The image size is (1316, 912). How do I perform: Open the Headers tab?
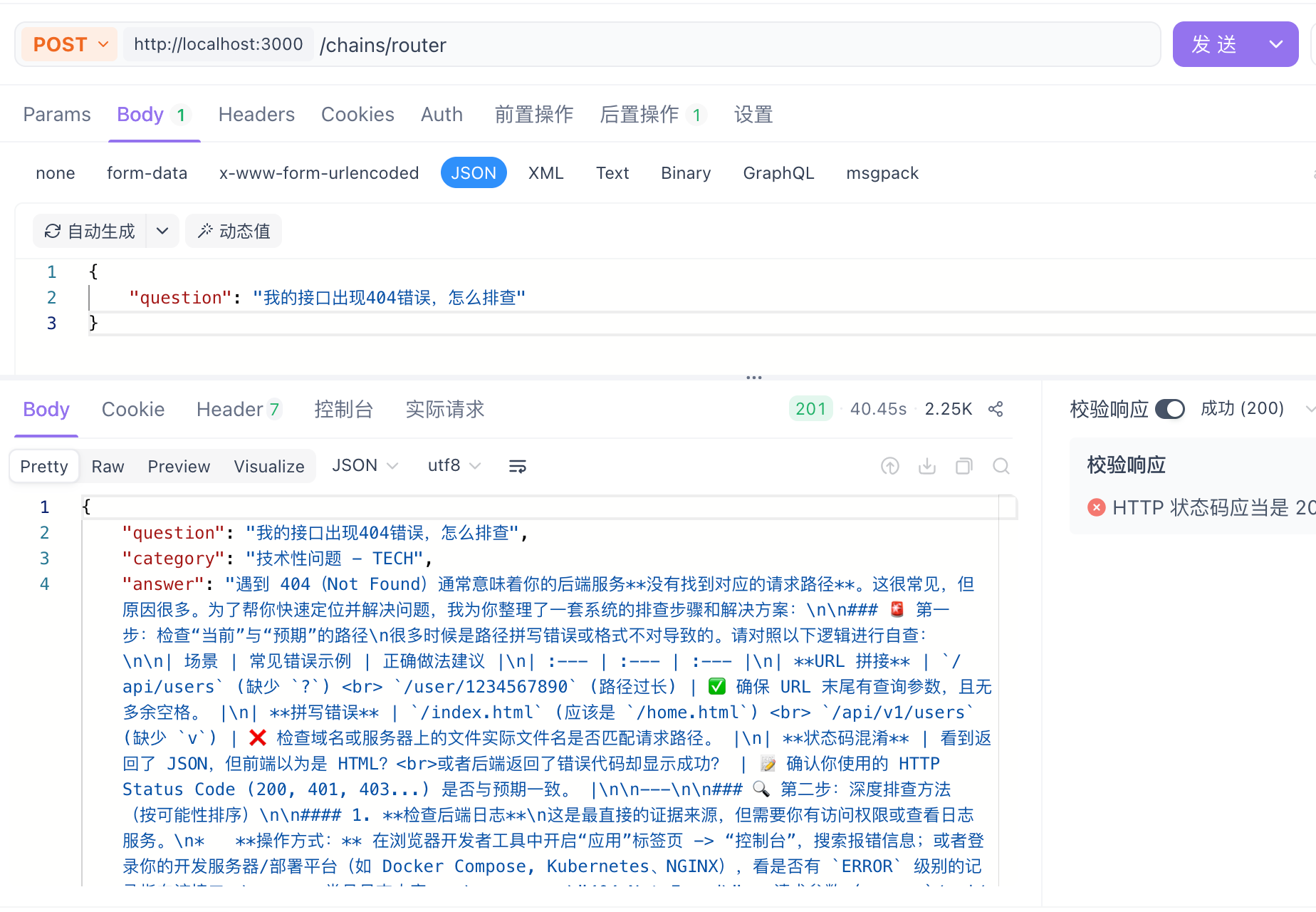(256, 114)
